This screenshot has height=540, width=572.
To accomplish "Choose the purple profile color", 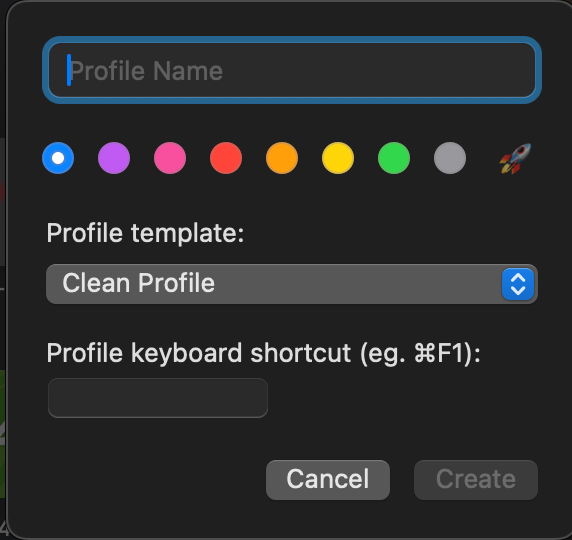I will [x=114, y=158].
